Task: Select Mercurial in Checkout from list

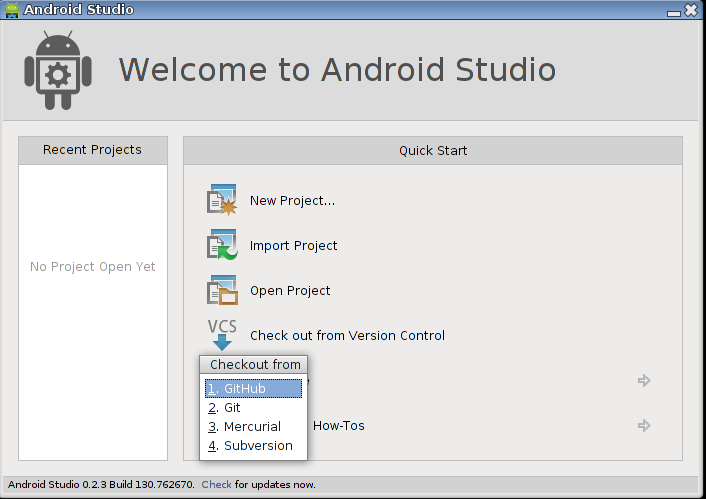Action: point(253,426)
